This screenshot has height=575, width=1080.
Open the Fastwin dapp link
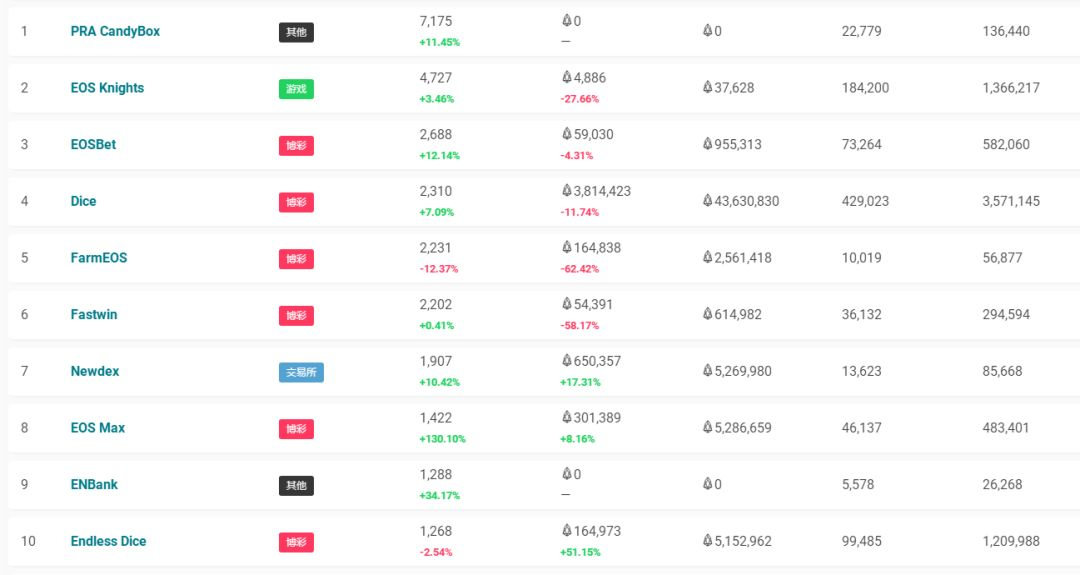point(94,314)
